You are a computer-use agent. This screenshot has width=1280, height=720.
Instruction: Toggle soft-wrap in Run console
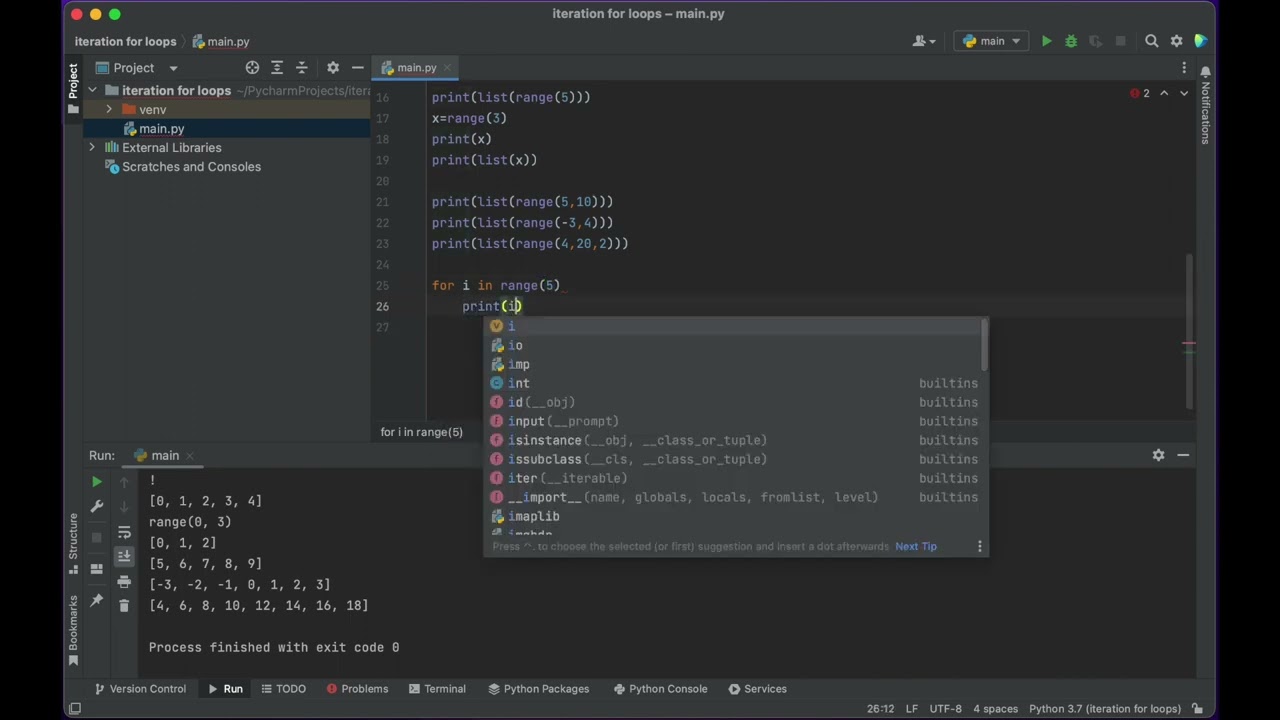pyautogui.click(x=124, y=532)
